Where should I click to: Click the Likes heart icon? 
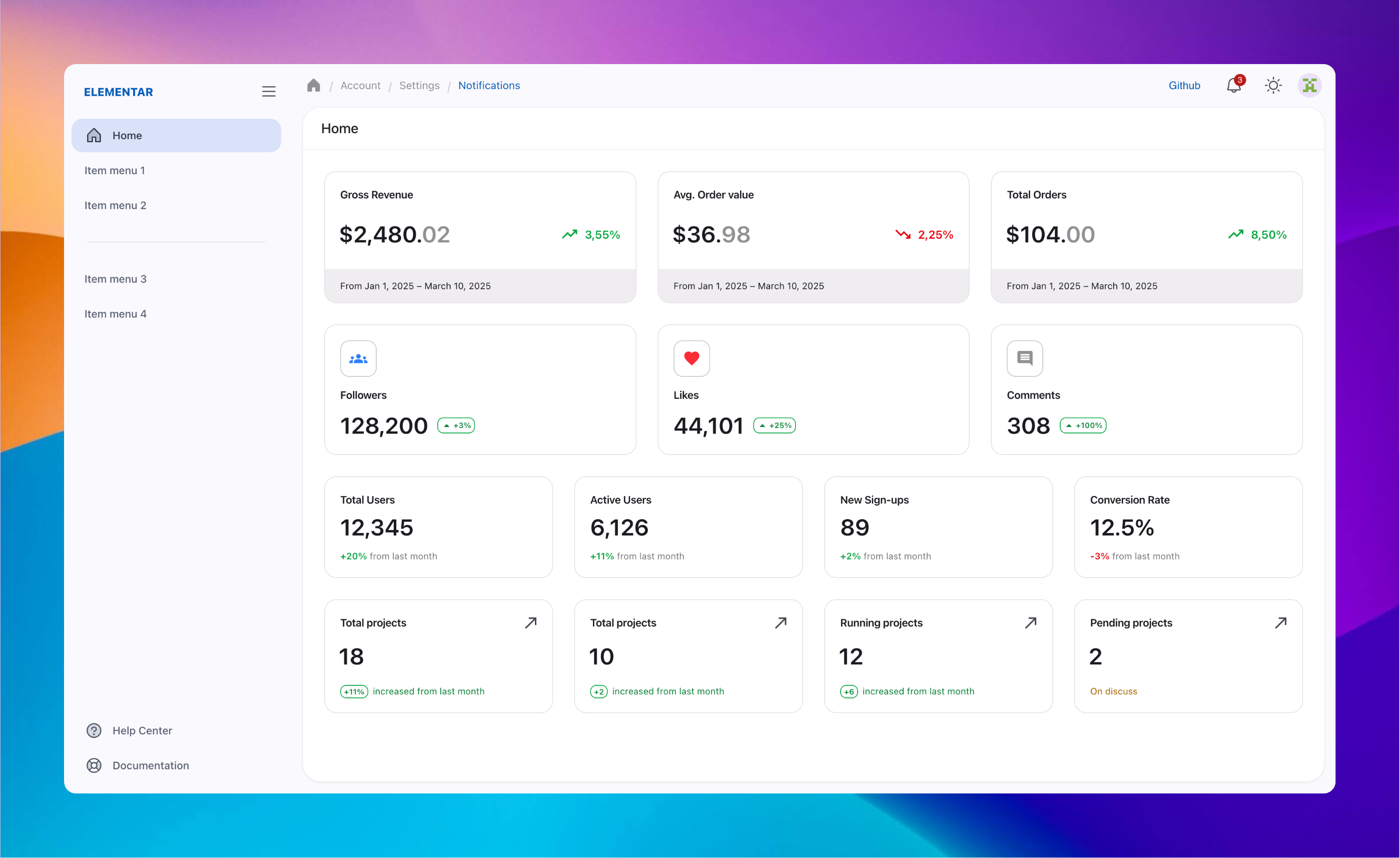pos(691,359)
